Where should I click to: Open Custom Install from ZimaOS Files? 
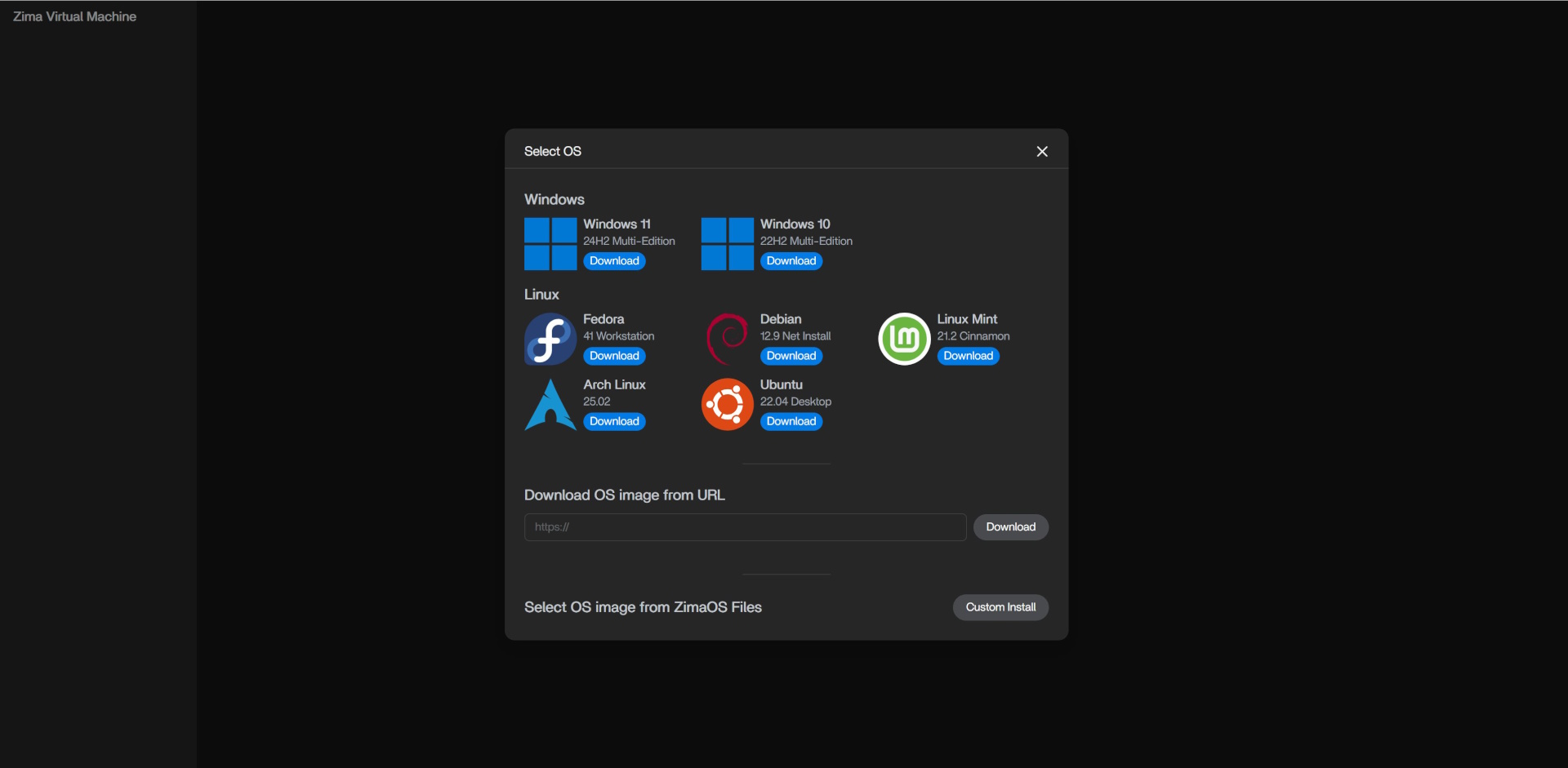pos(1000,607)
